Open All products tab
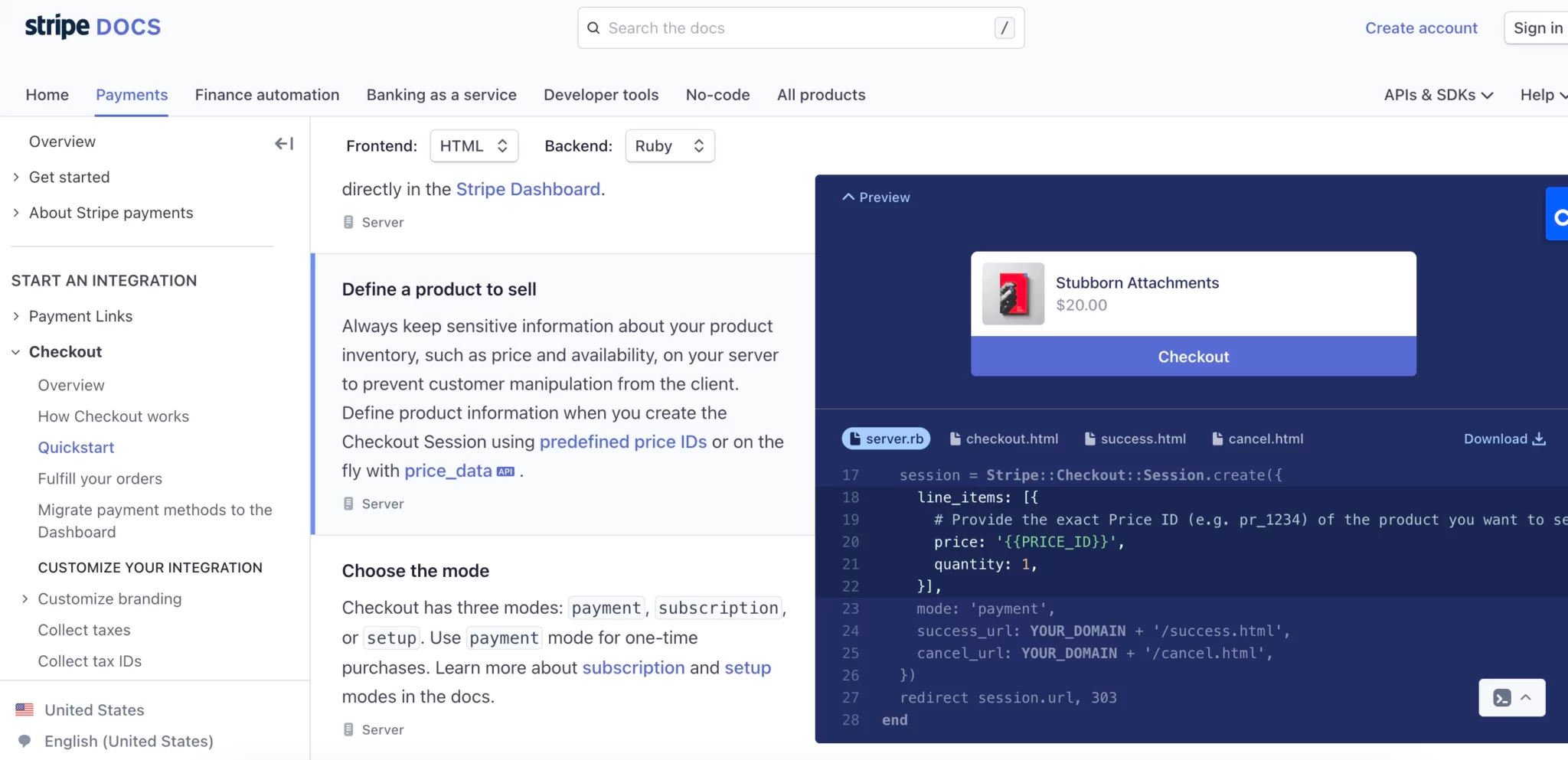 822,95
